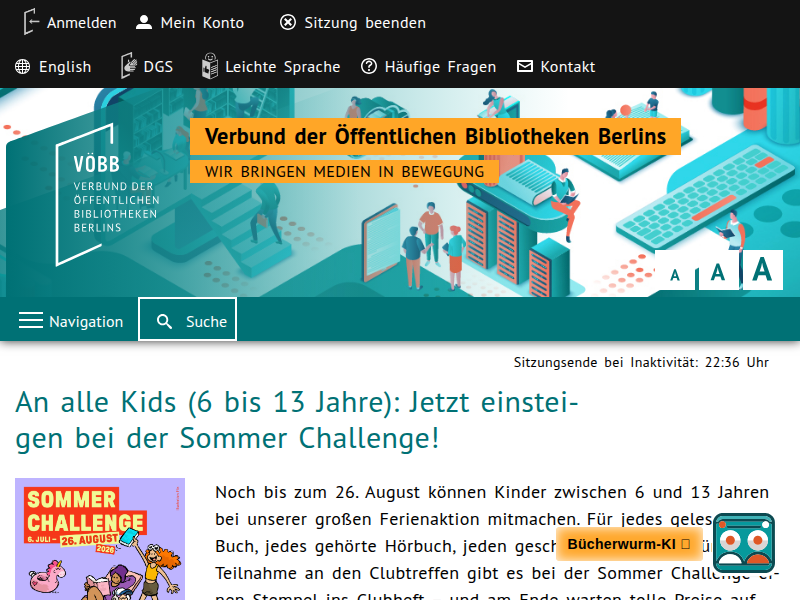This screenshot has width=800, height=600.
Task: Open the Kontakt page
Action: tap(567, 67)
